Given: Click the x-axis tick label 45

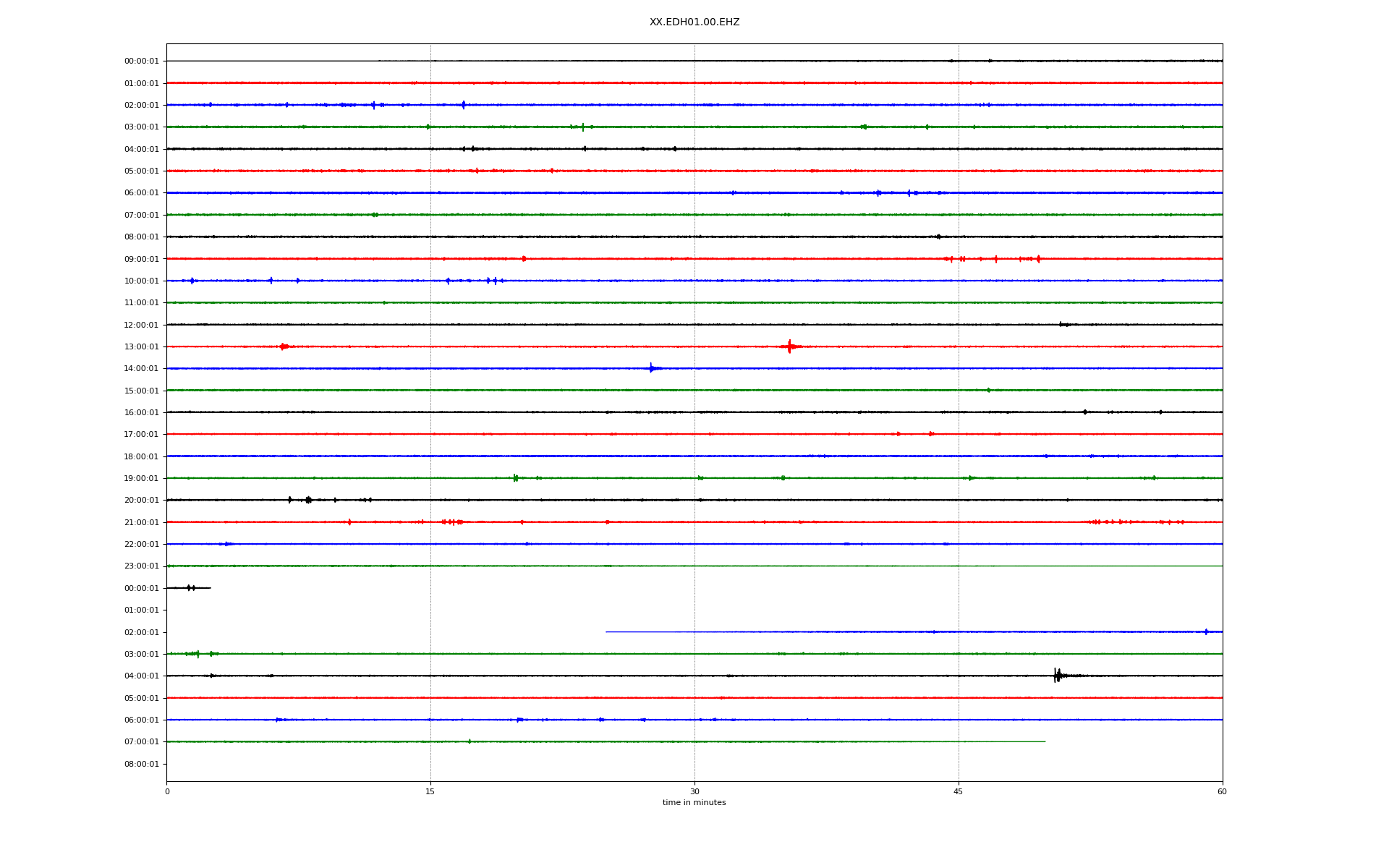Looking at the screenshot, I should tap(959, 791).
